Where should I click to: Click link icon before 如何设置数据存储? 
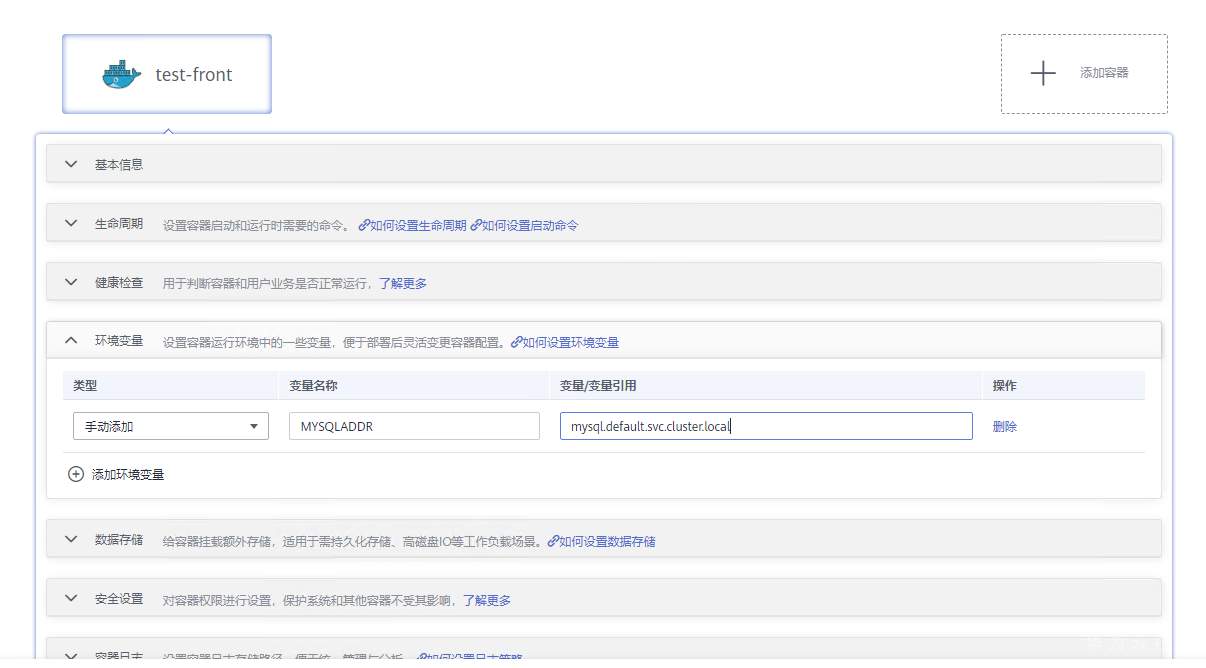pyautogui.click(x=553, y=541)
